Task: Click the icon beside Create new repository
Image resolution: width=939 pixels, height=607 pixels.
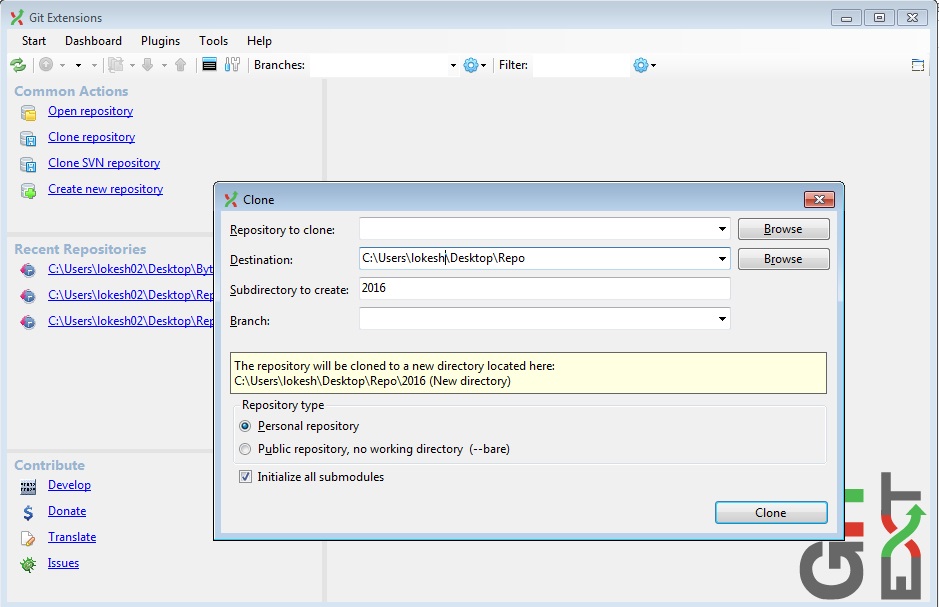Action: [28, 190]
